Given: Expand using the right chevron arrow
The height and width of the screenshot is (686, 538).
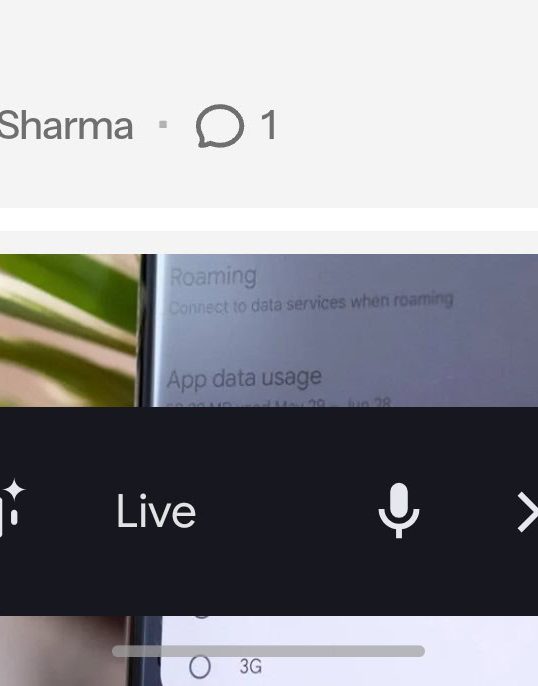Looking at the screenshot, I should click(527, 511).
